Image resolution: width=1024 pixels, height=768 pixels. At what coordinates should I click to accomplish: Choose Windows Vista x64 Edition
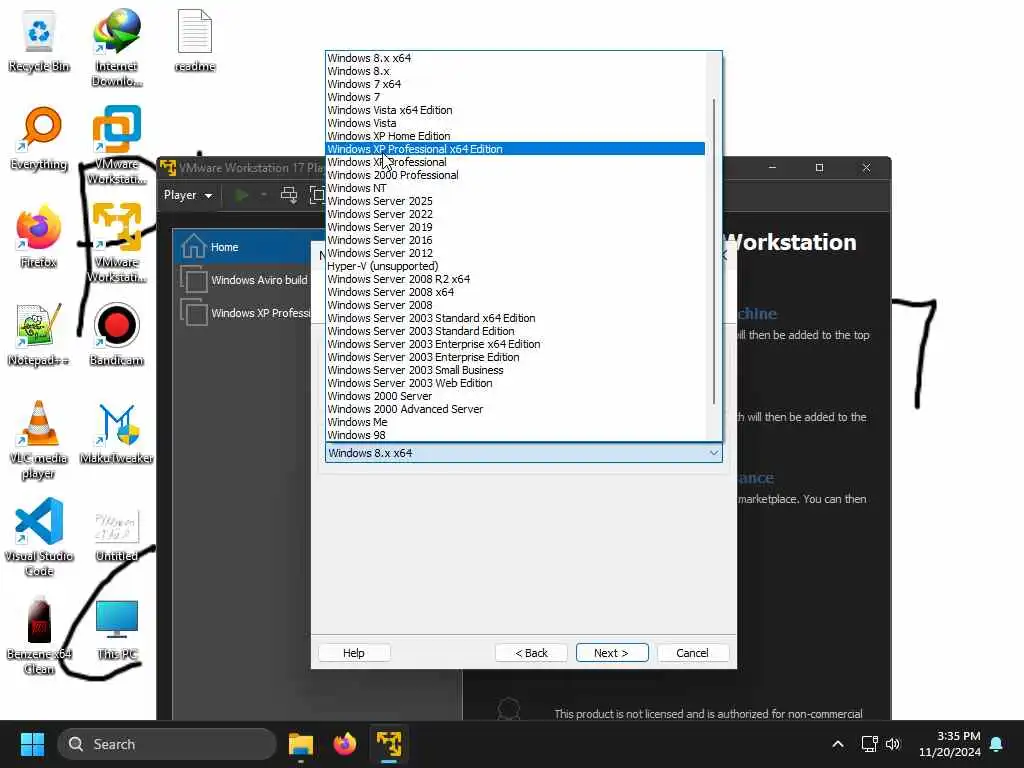(515, 110)
